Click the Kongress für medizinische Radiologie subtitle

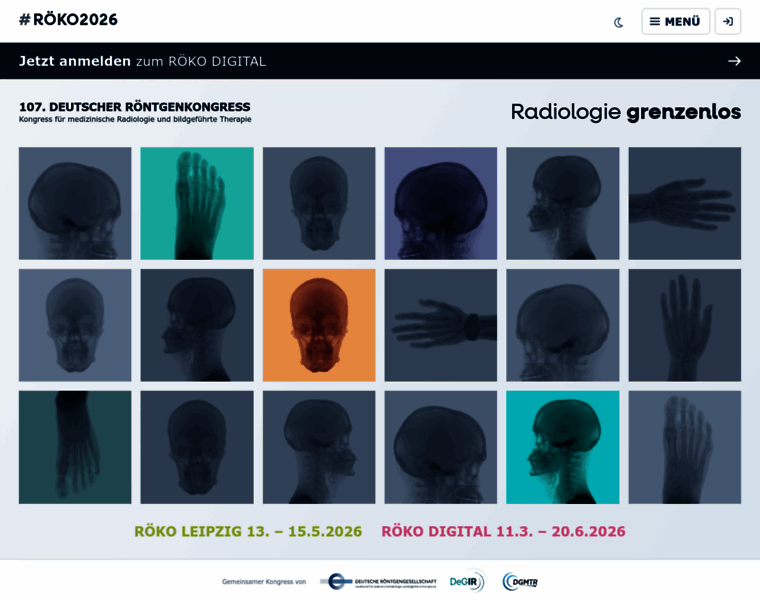pos(135,119)
